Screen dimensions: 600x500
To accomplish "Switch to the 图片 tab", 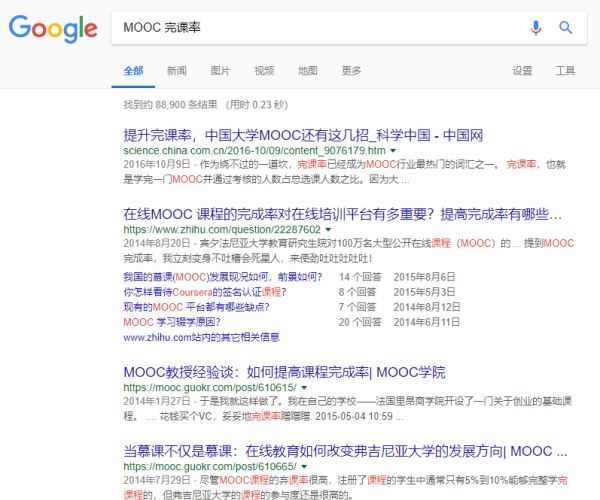I will pyautogui.click(x=220, y=71).
